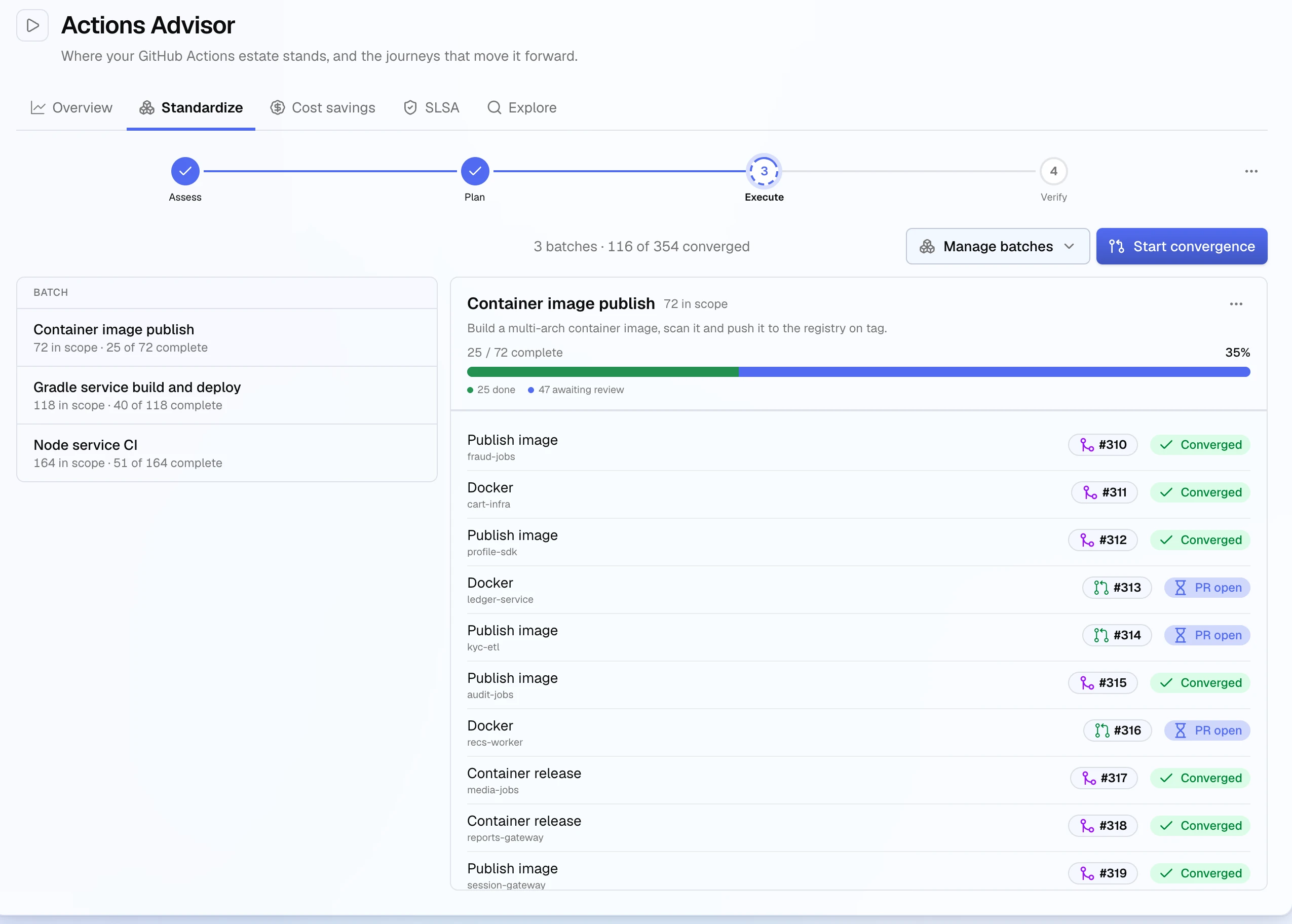Open merged PR #315 badge

point(1103,683)
